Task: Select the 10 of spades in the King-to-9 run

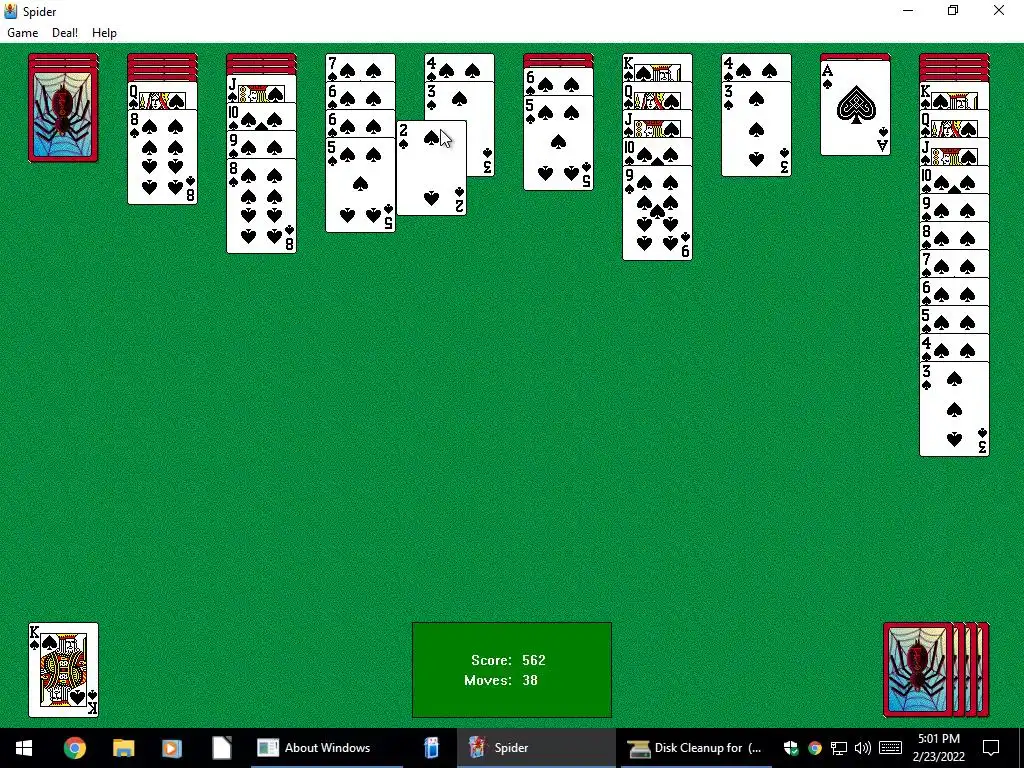Action: click(657, 152)
